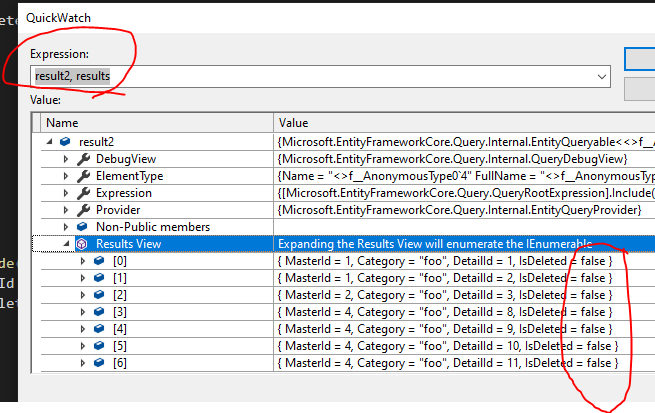Screen dimensions: 655x413
Task: Click the cube icon for item [4]
Action: click(99, 329)
